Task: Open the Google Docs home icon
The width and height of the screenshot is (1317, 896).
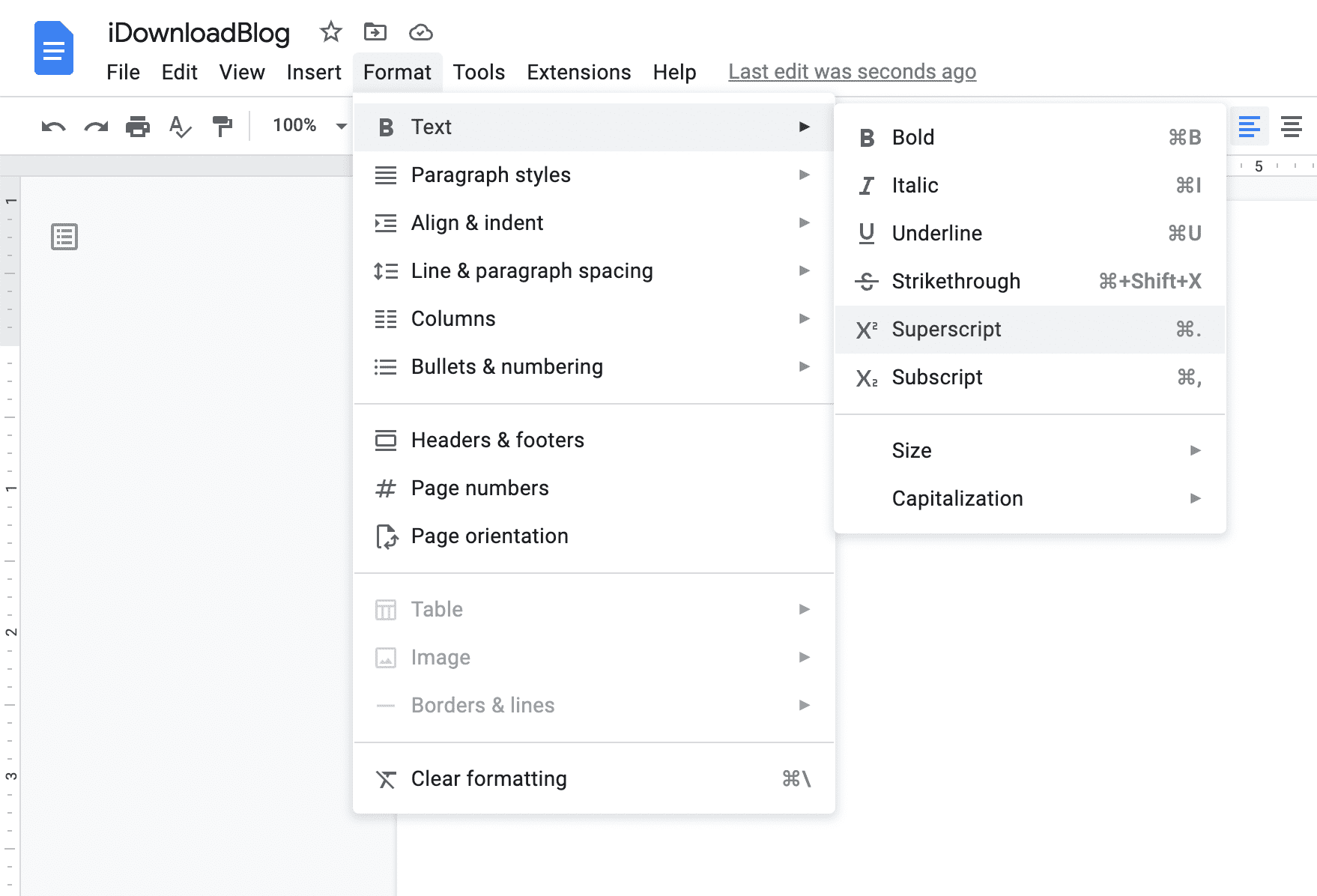Action: point(54,49)
